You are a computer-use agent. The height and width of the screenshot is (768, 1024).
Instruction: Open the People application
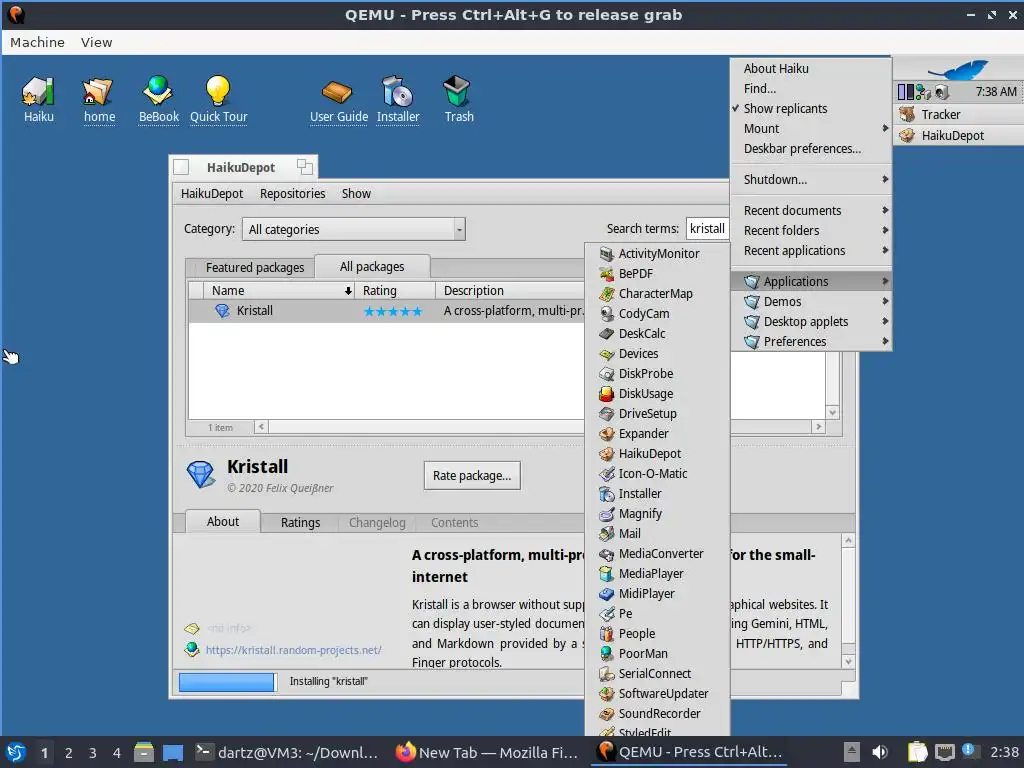[x=657, y=633]
